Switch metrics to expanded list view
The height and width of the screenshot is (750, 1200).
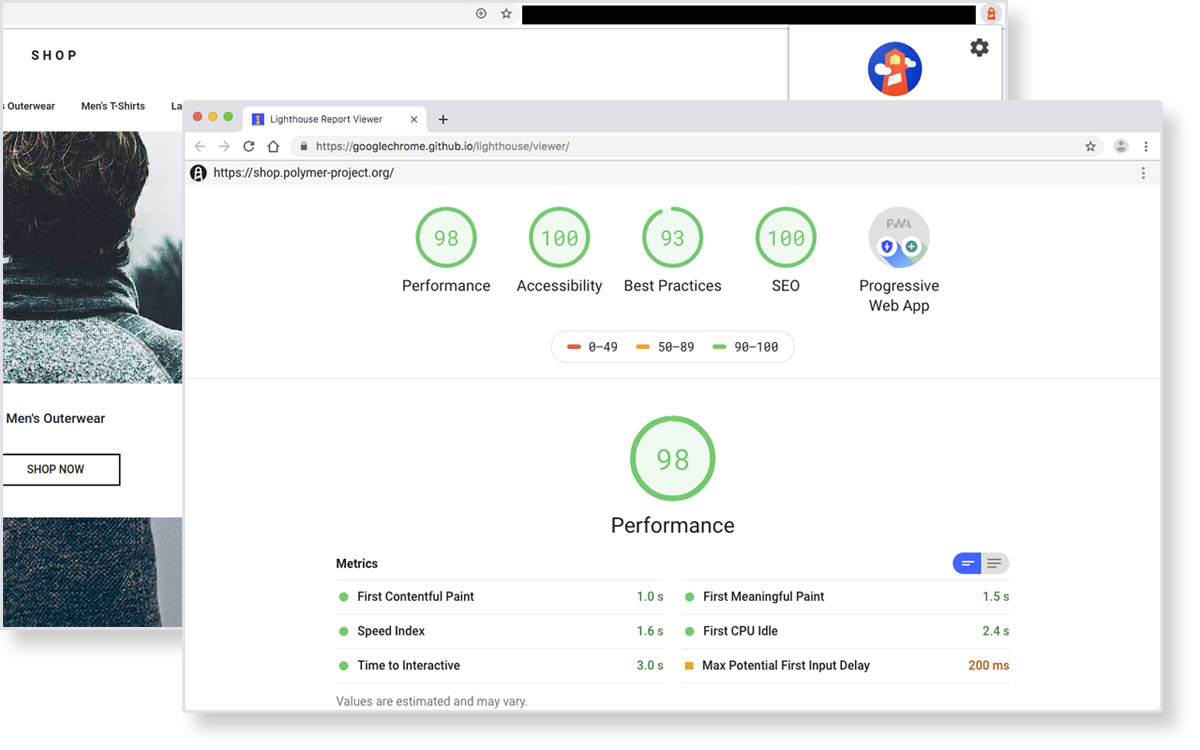(994, 564)
